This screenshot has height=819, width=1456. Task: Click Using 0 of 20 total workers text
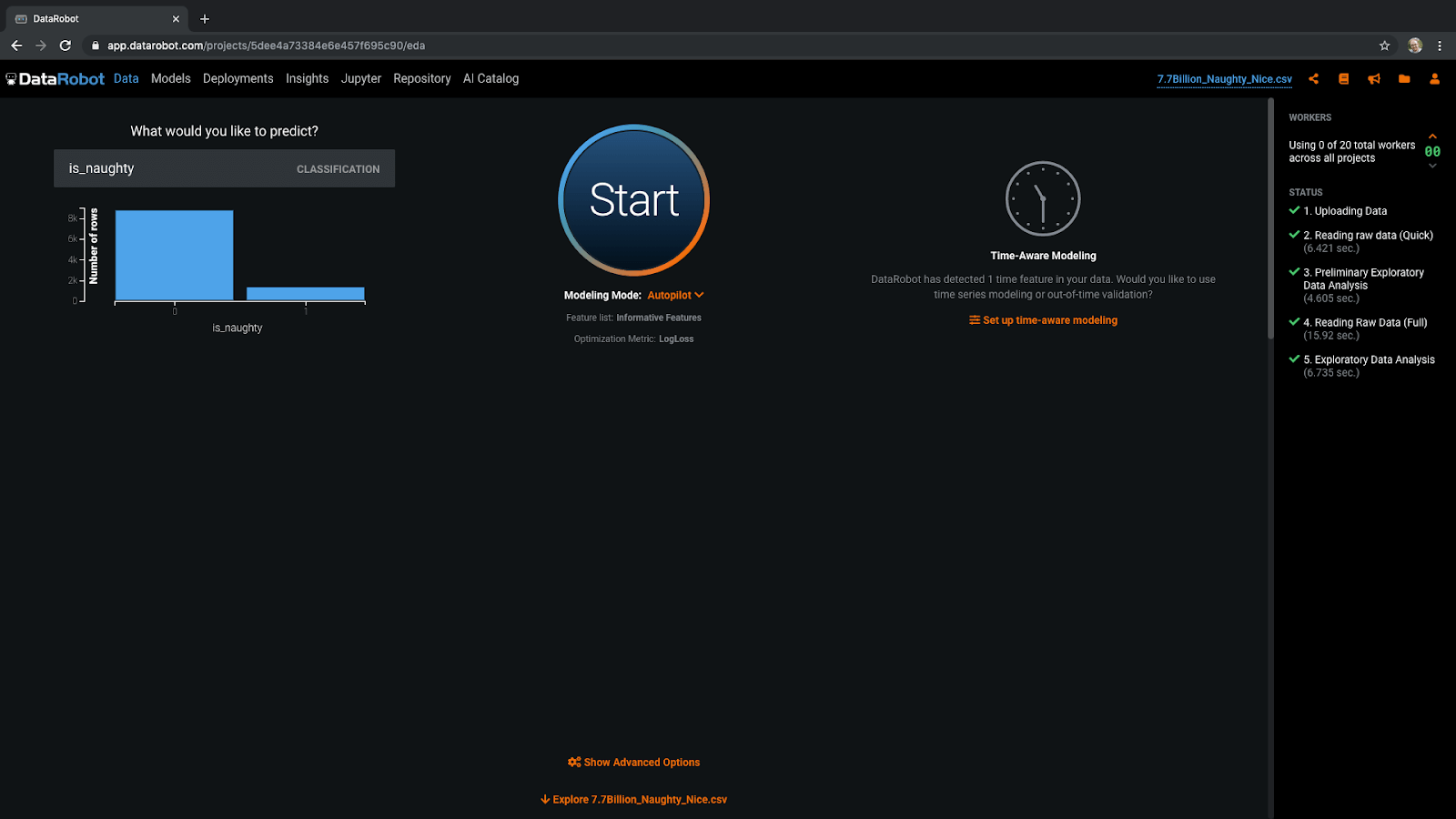tap(1352, 151)
